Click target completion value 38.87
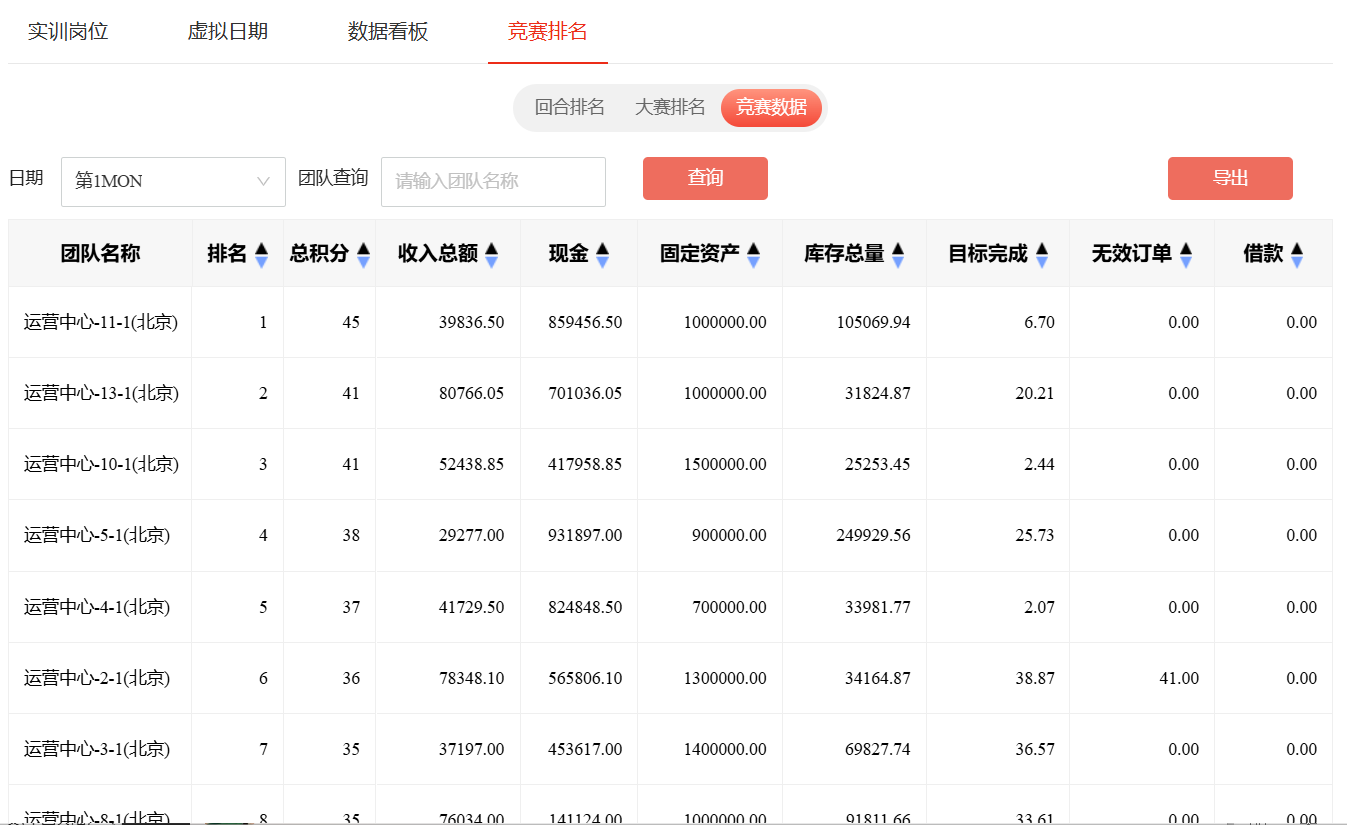 (1035, 678)
